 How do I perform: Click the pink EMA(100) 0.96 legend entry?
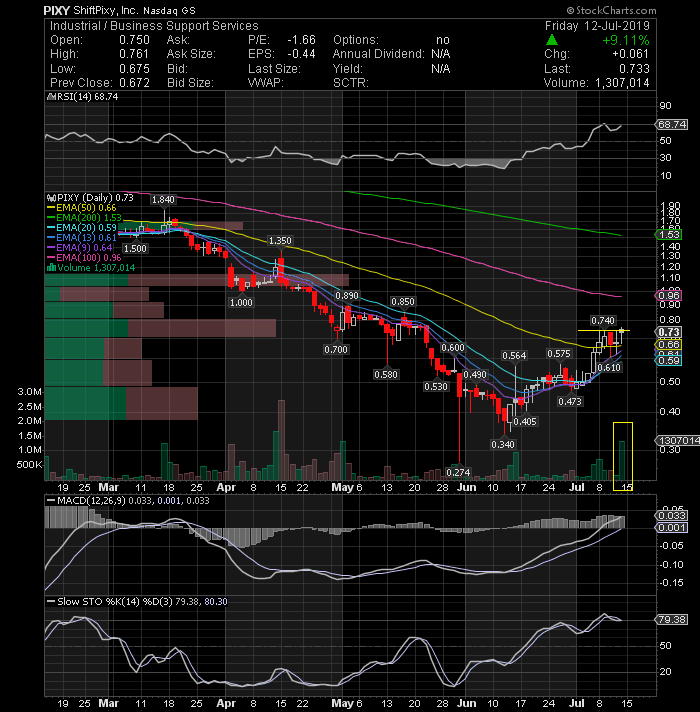[x=84, y=257]
